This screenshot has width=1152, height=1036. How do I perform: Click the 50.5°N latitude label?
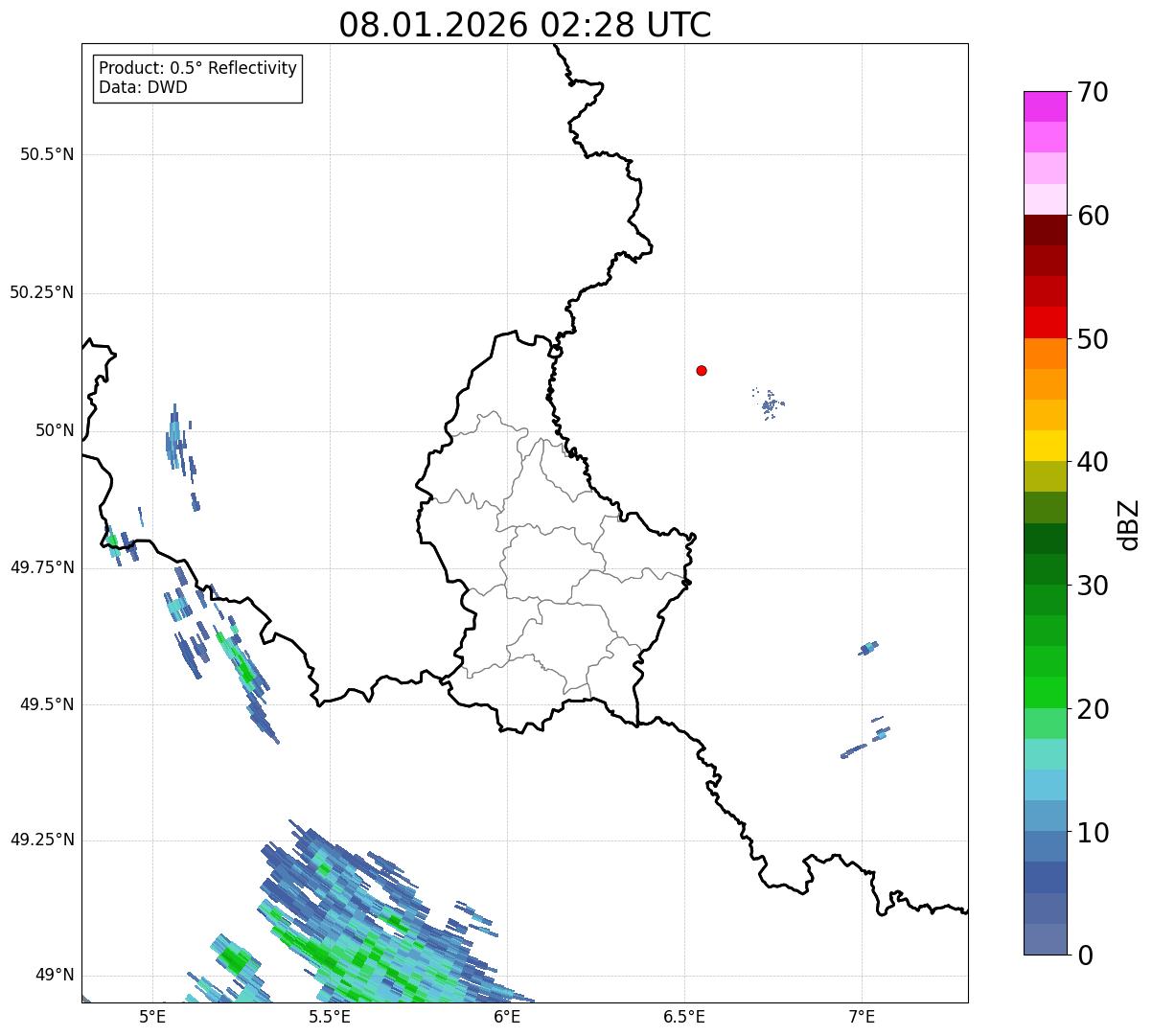click(47, 154)
